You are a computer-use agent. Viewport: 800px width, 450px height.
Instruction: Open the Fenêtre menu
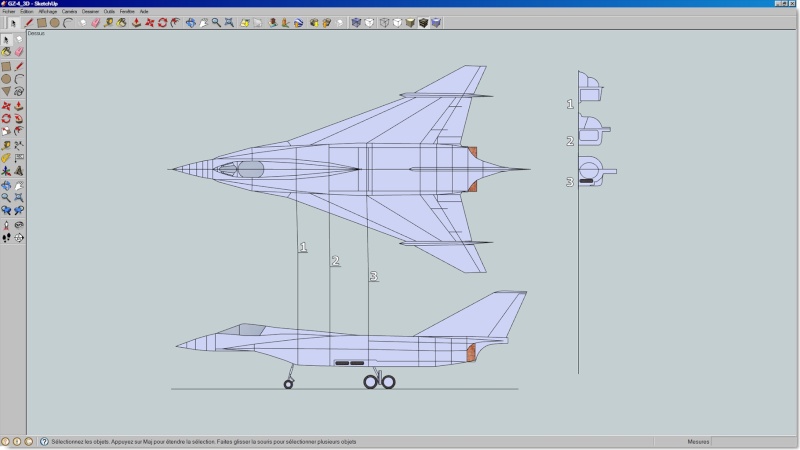pyautogui.click(x=127, y=11)
